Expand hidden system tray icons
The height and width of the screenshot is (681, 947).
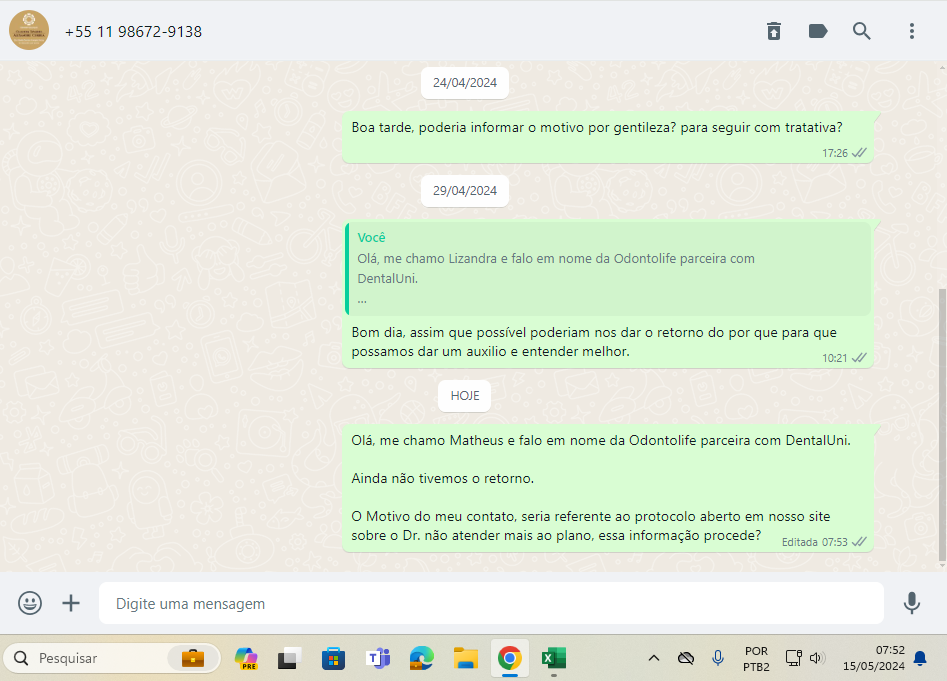coord(654,658)
